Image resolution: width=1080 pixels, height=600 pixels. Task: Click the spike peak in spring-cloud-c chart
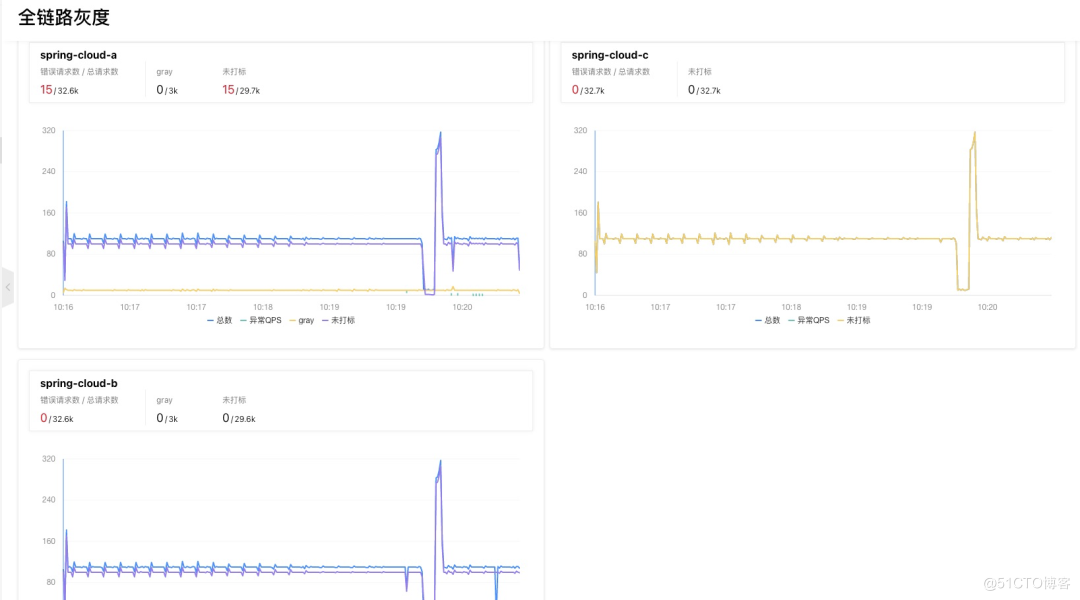974,133
